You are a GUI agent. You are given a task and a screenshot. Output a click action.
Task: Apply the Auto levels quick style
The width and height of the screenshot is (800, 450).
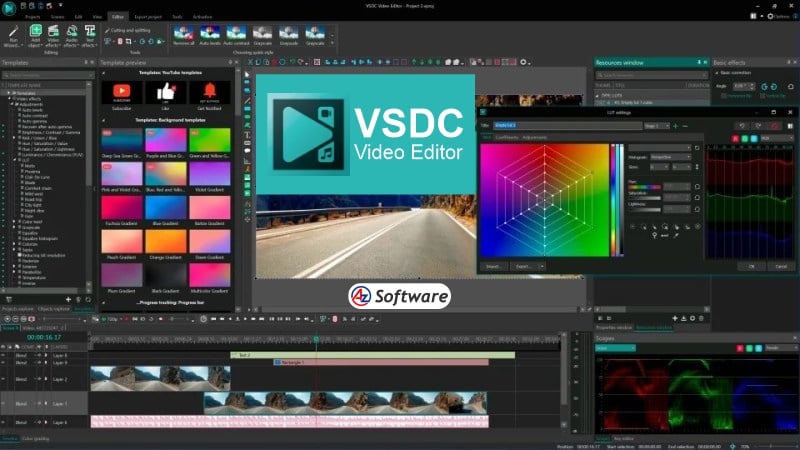[x=210, y=36]
